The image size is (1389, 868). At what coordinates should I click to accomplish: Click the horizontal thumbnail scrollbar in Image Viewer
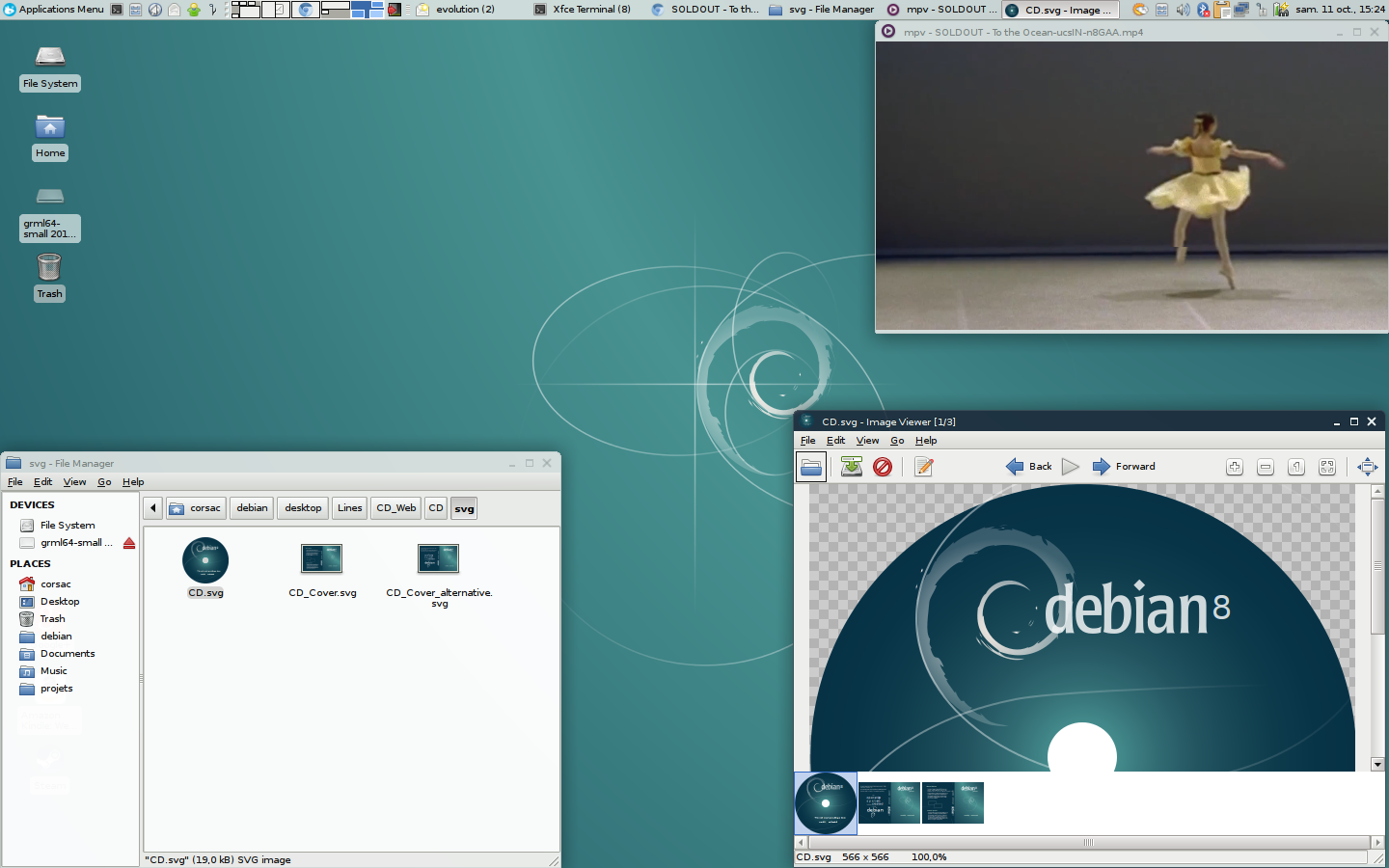click(1088, 842)
